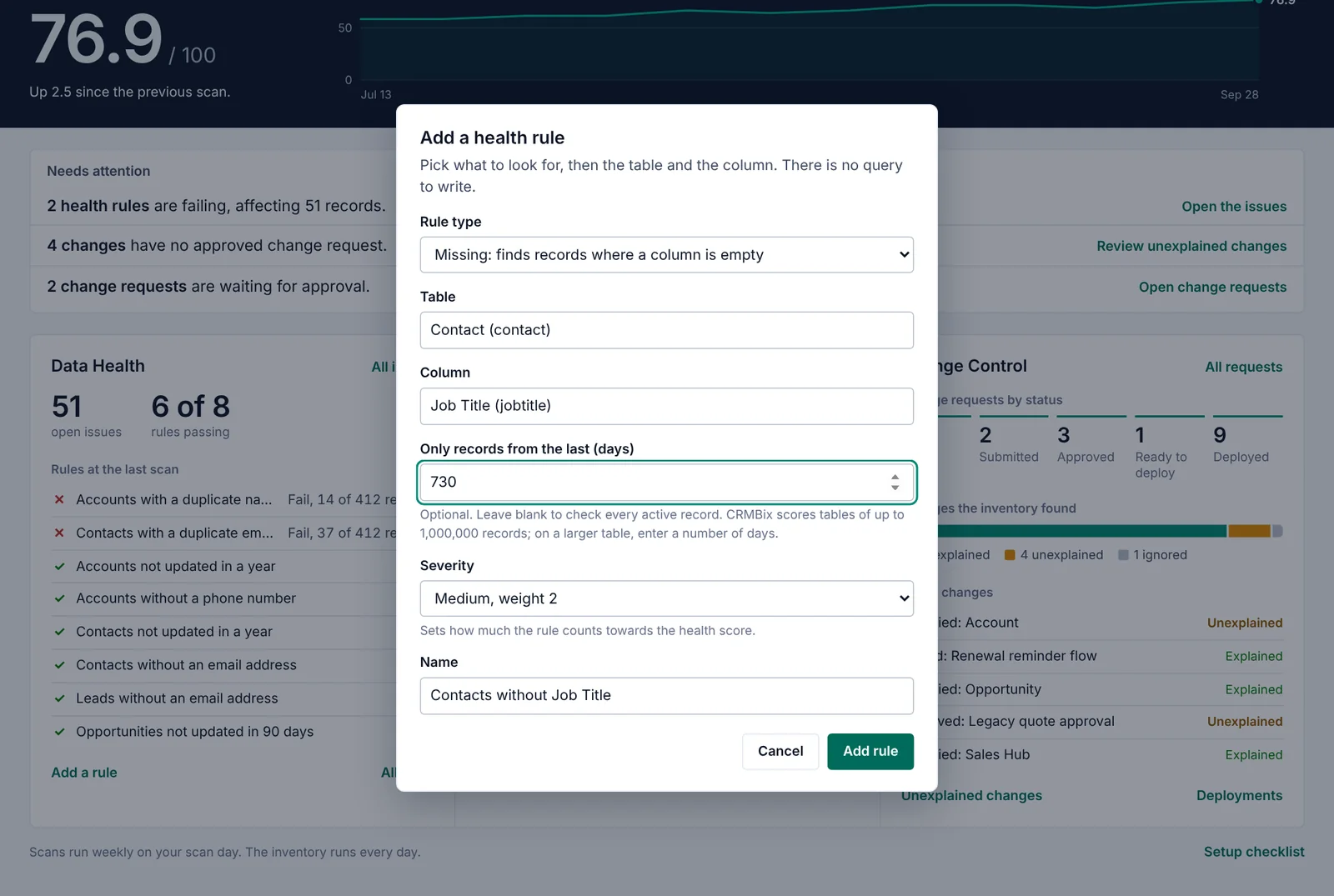Open the Setup checklist link
Screen dimensions: 1334x896
point(1254,852)
